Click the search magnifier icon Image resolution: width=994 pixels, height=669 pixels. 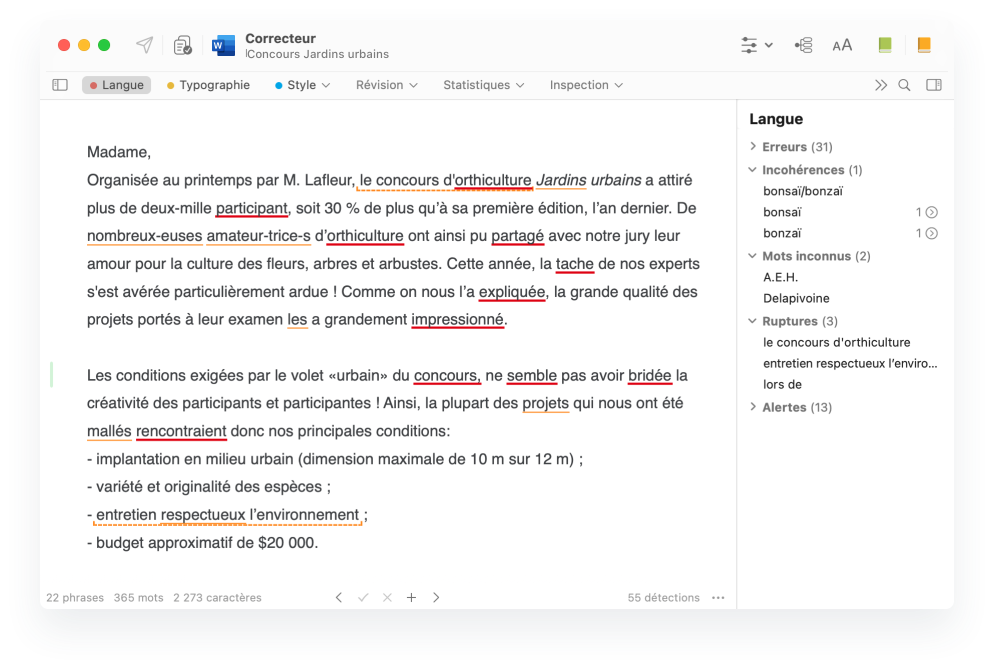904,85
